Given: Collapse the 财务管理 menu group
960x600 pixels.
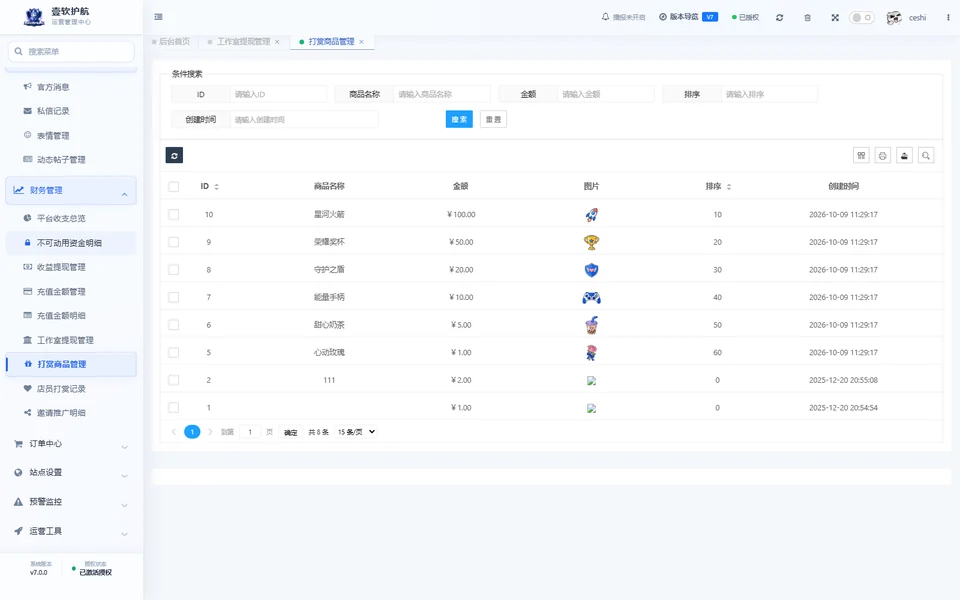Looking at the screenshot, I should pos(70,190).
